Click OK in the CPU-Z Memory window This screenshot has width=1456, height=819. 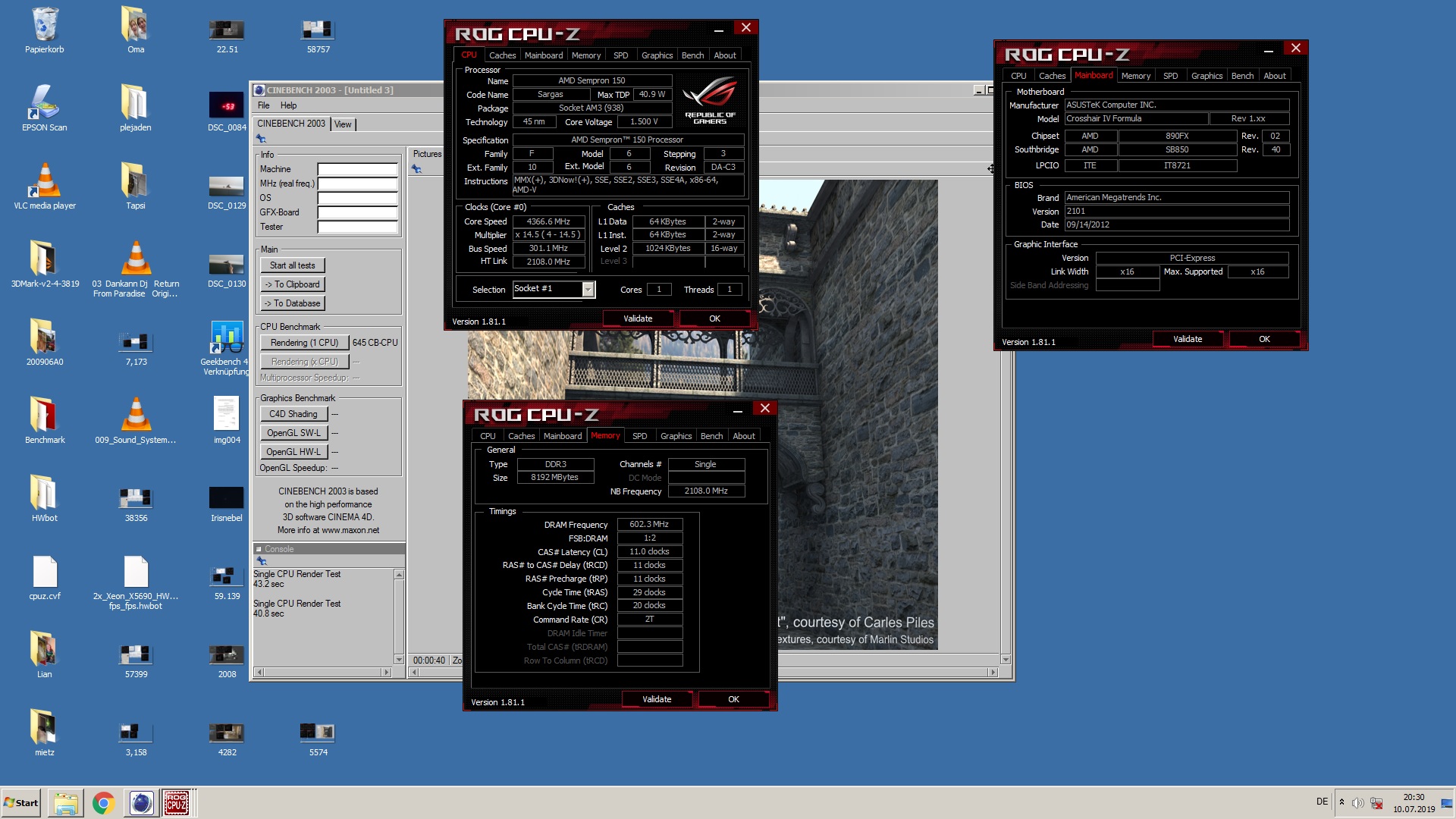733,699
